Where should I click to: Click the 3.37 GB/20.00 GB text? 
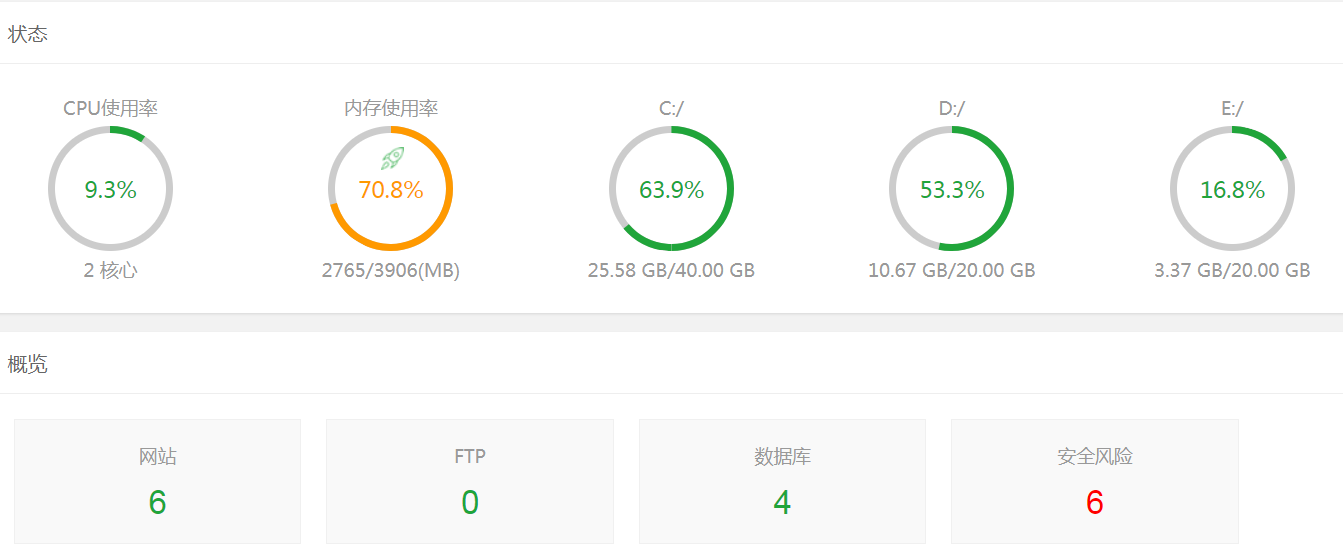[1232, 270]
